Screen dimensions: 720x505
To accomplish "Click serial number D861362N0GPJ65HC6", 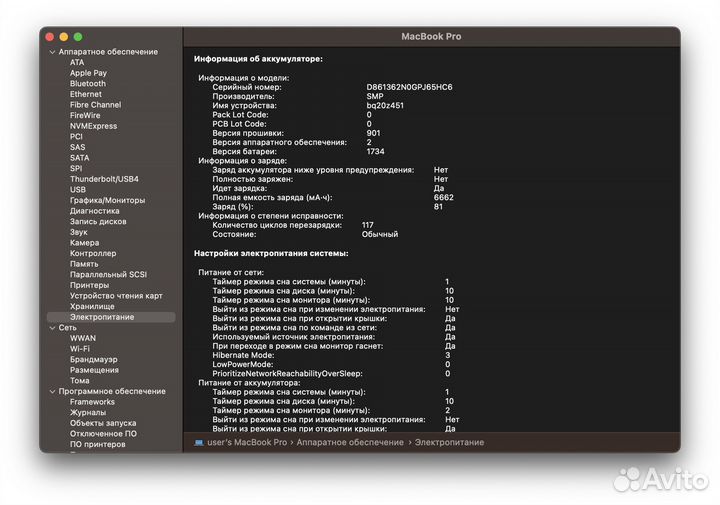I will click(x=409, y=87).
